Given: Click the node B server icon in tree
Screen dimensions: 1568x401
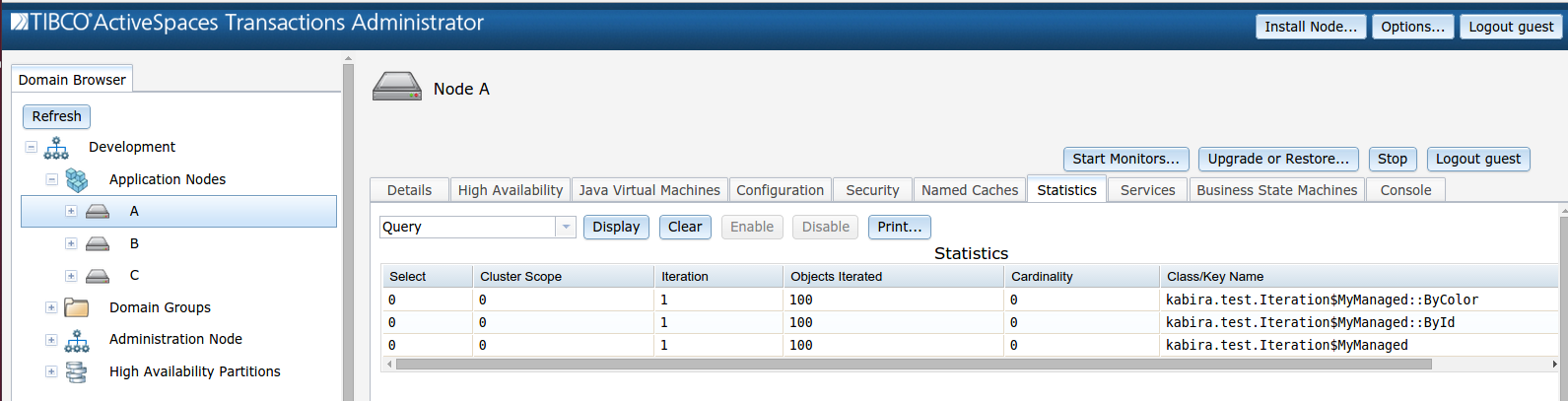Looking at the screenshot, I should [98, 243].
